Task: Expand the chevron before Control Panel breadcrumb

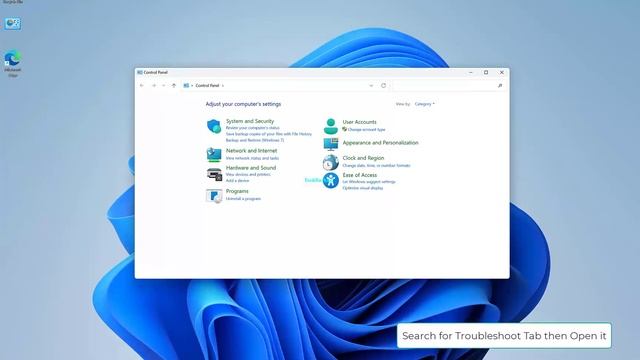Action: [192, 86]
